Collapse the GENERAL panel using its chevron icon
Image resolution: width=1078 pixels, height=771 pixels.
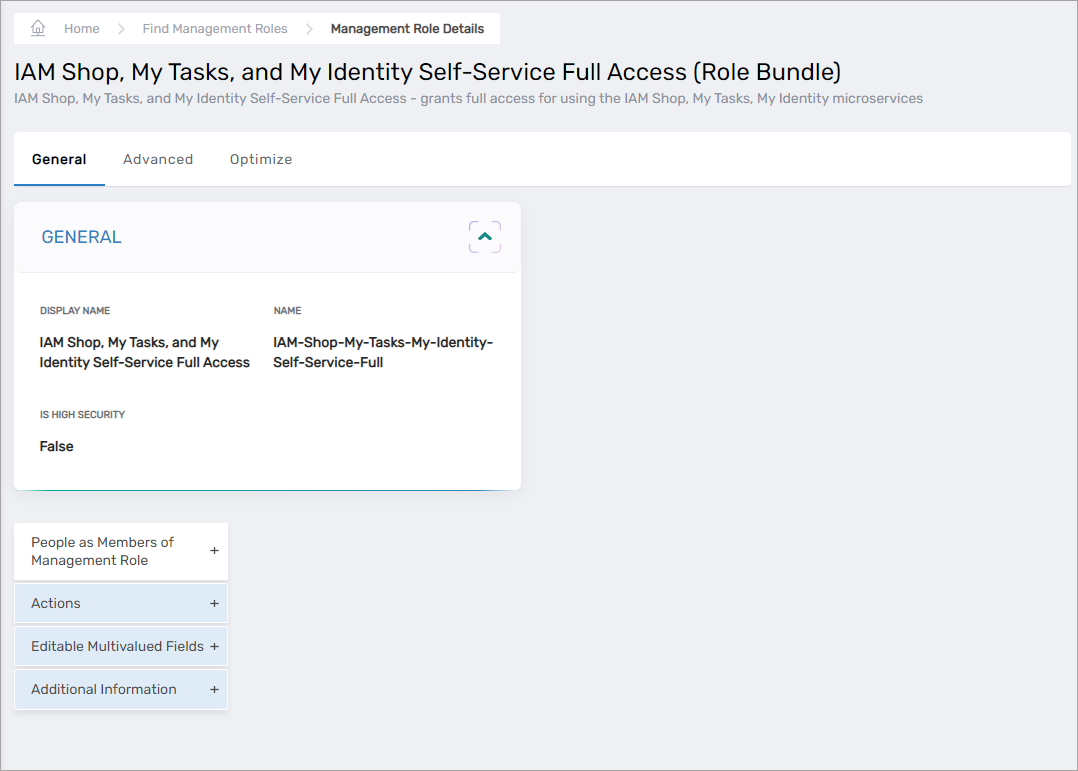(x=485, y=236)
